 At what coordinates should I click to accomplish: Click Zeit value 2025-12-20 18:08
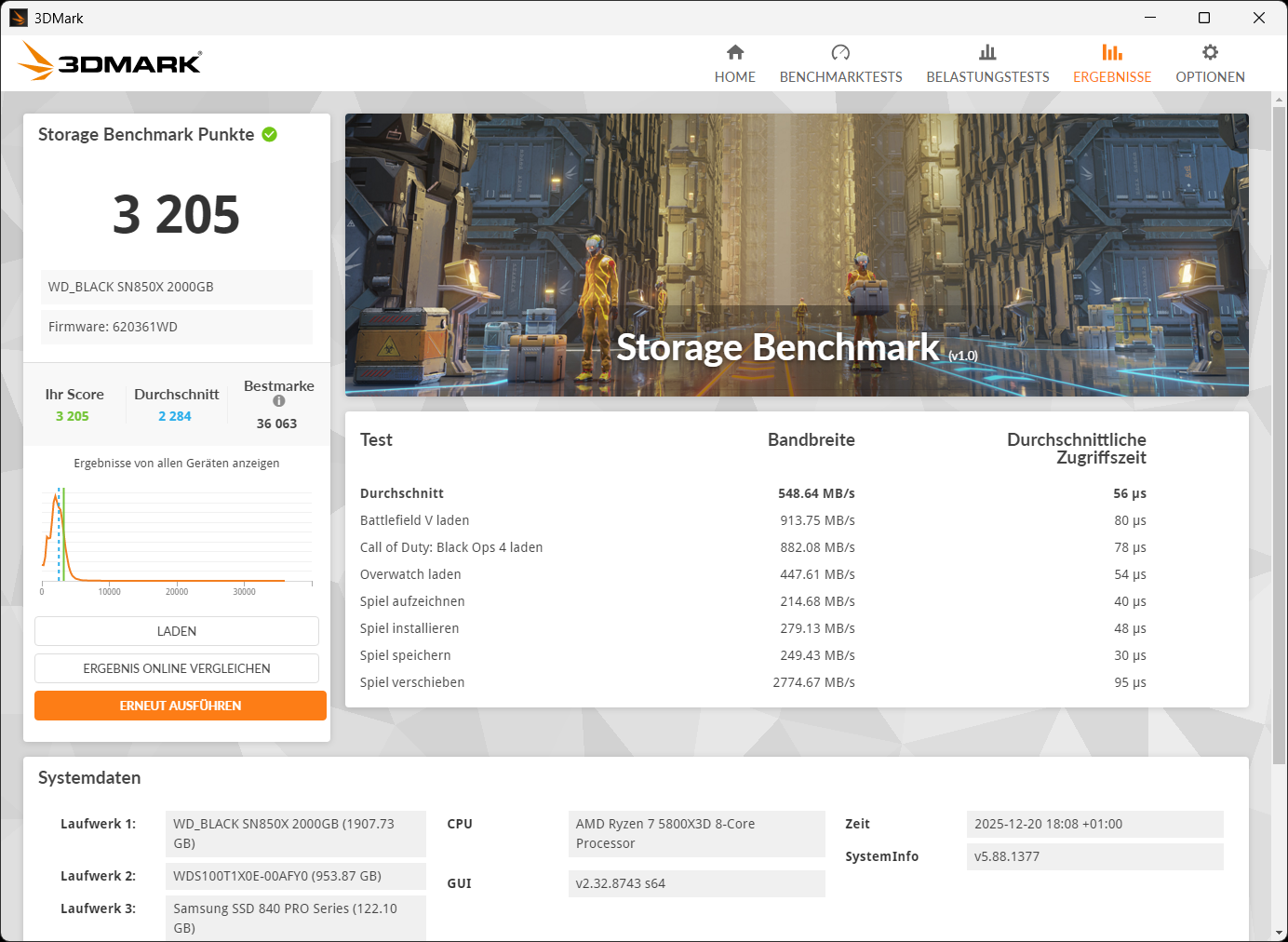1094,824
